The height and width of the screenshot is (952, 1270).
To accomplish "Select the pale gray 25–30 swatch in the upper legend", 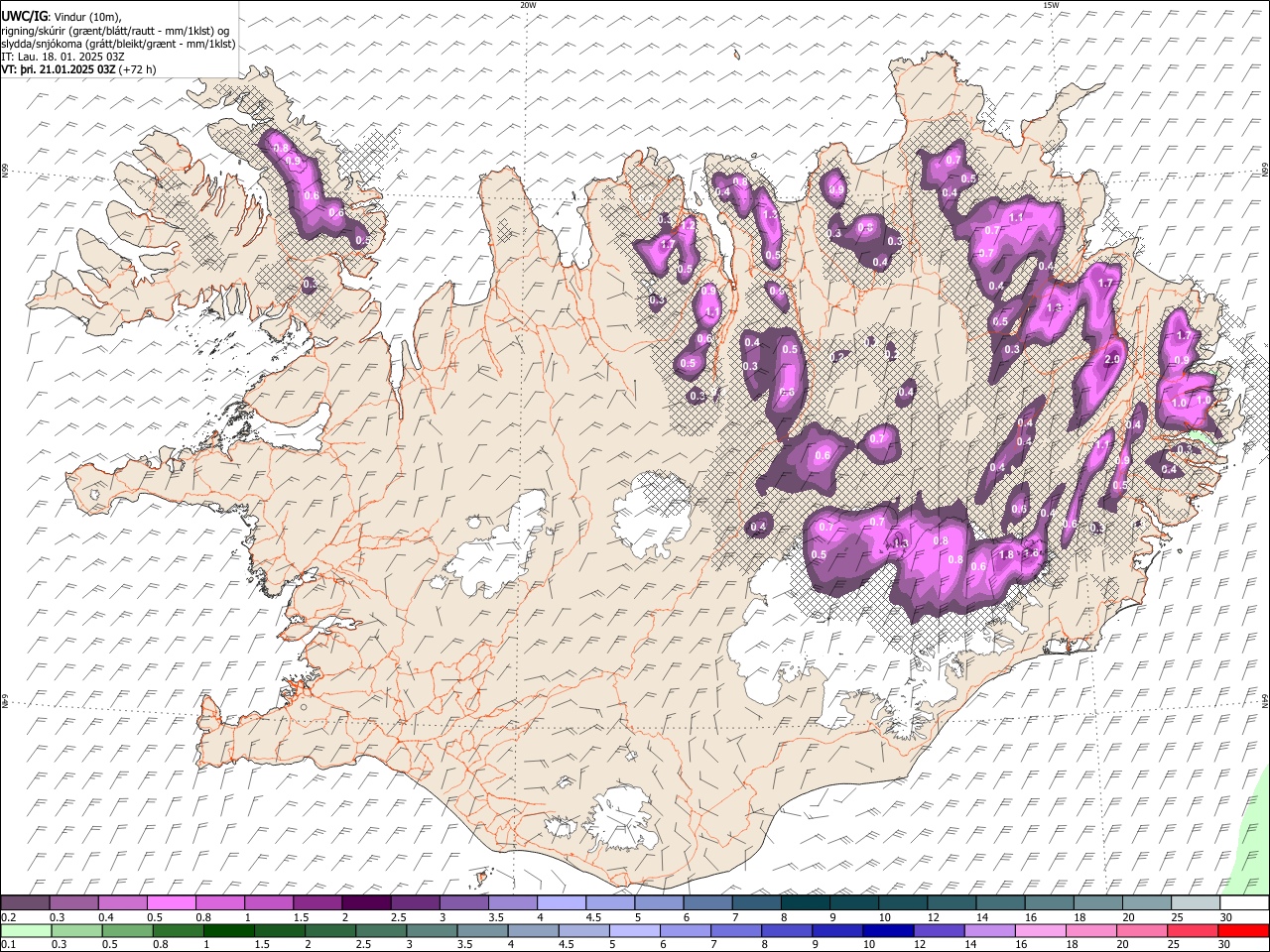I will tap(1195, 902).
